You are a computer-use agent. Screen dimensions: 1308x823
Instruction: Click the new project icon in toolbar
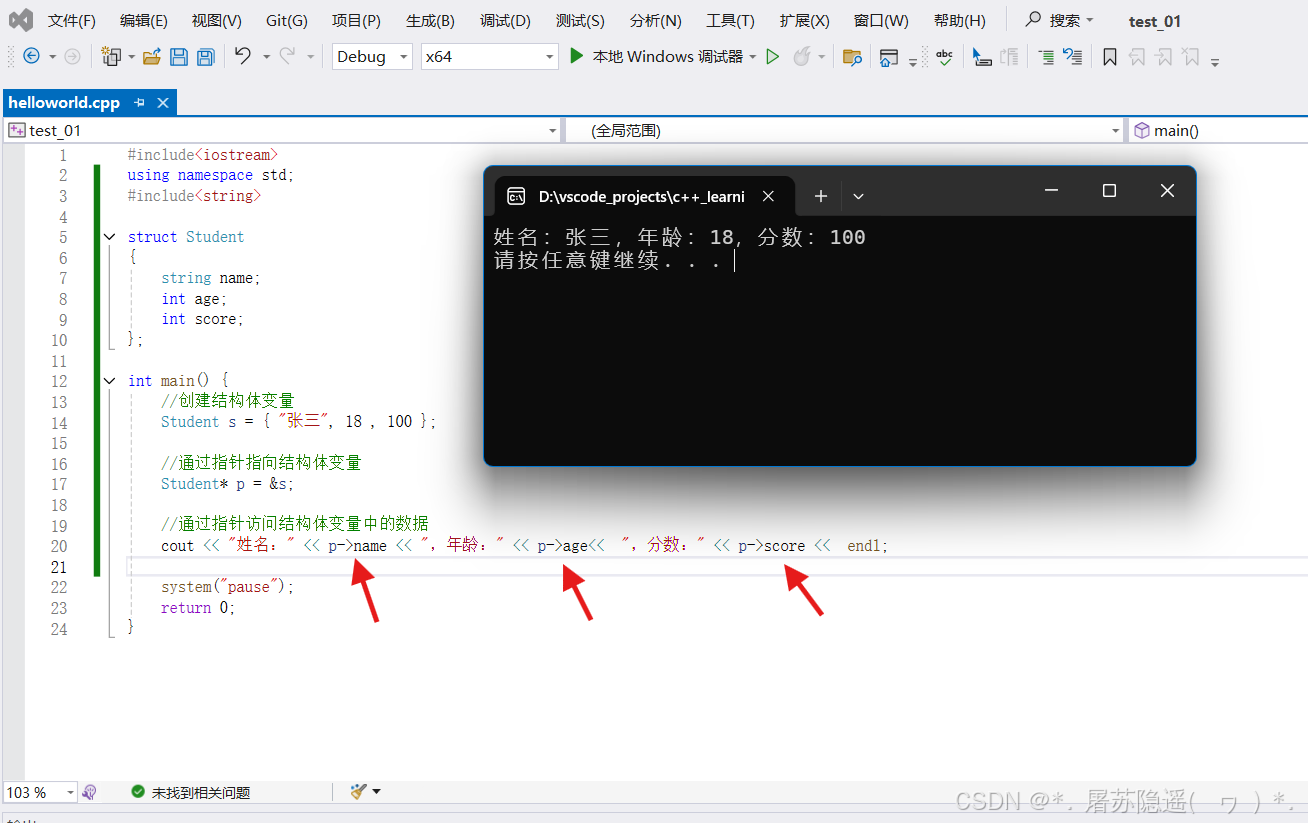pos(111,57)
